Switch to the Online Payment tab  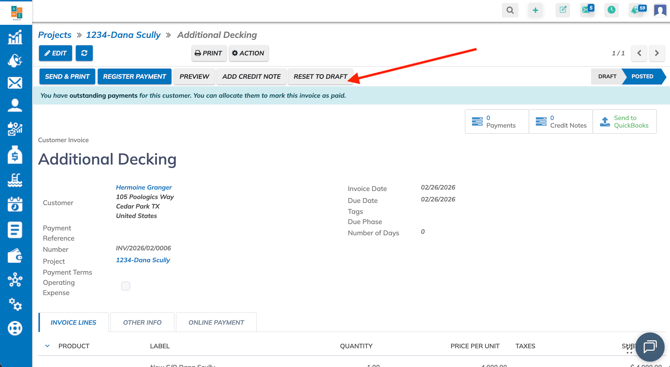tap(216, 323)
